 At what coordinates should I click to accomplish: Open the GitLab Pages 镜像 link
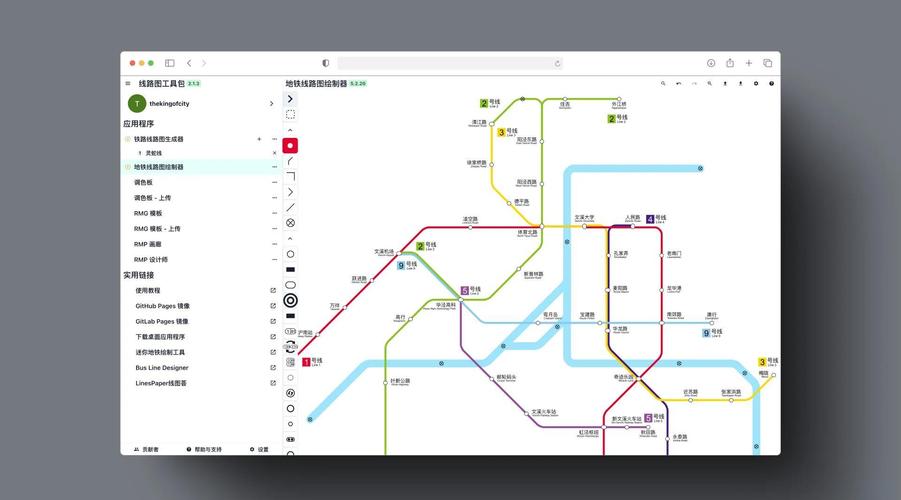pos(162,322)
